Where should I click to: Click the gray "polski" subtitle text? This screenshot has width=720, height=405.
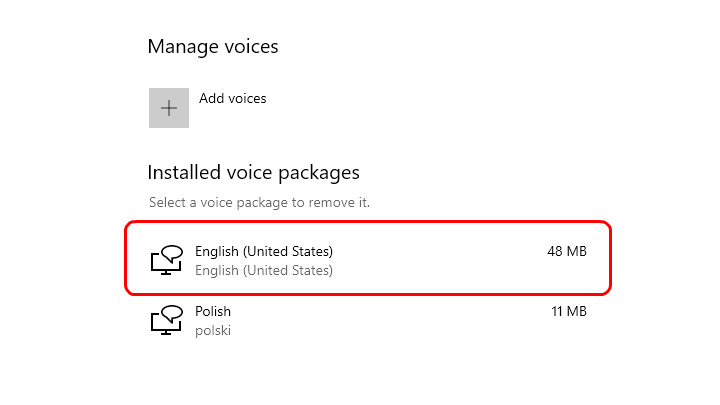213,331
